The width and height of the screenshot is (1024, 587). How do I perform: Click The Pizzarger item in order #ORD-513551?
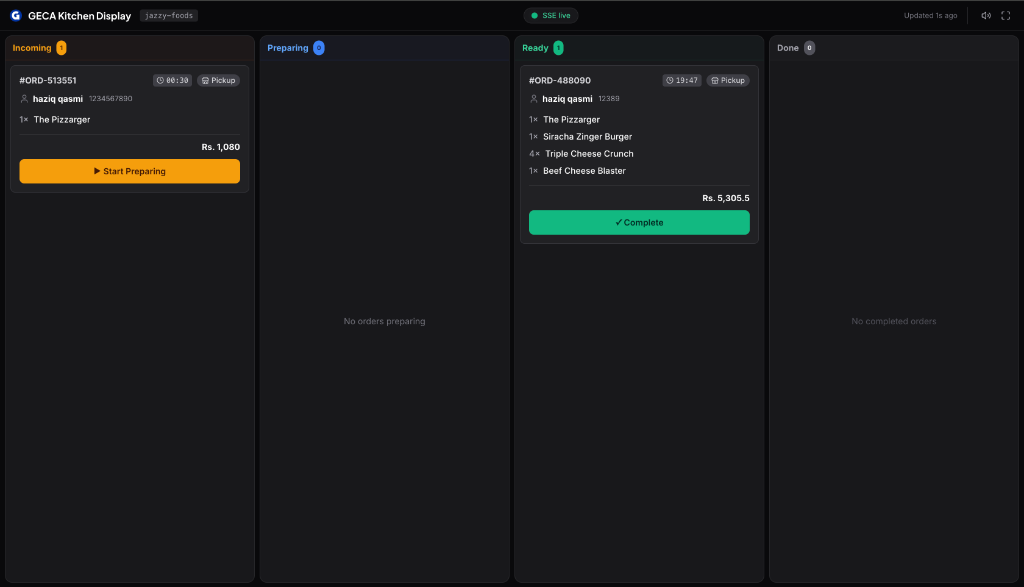coord(62,119)
